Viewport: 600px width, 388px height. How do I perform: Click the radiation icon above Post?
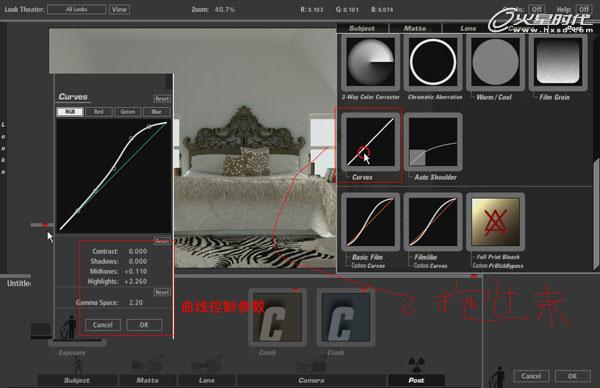(416, 365)
